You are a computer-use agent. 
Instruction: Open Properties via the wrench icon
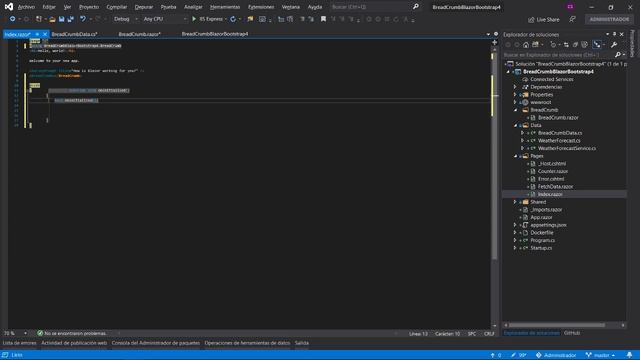coord(614,45)
